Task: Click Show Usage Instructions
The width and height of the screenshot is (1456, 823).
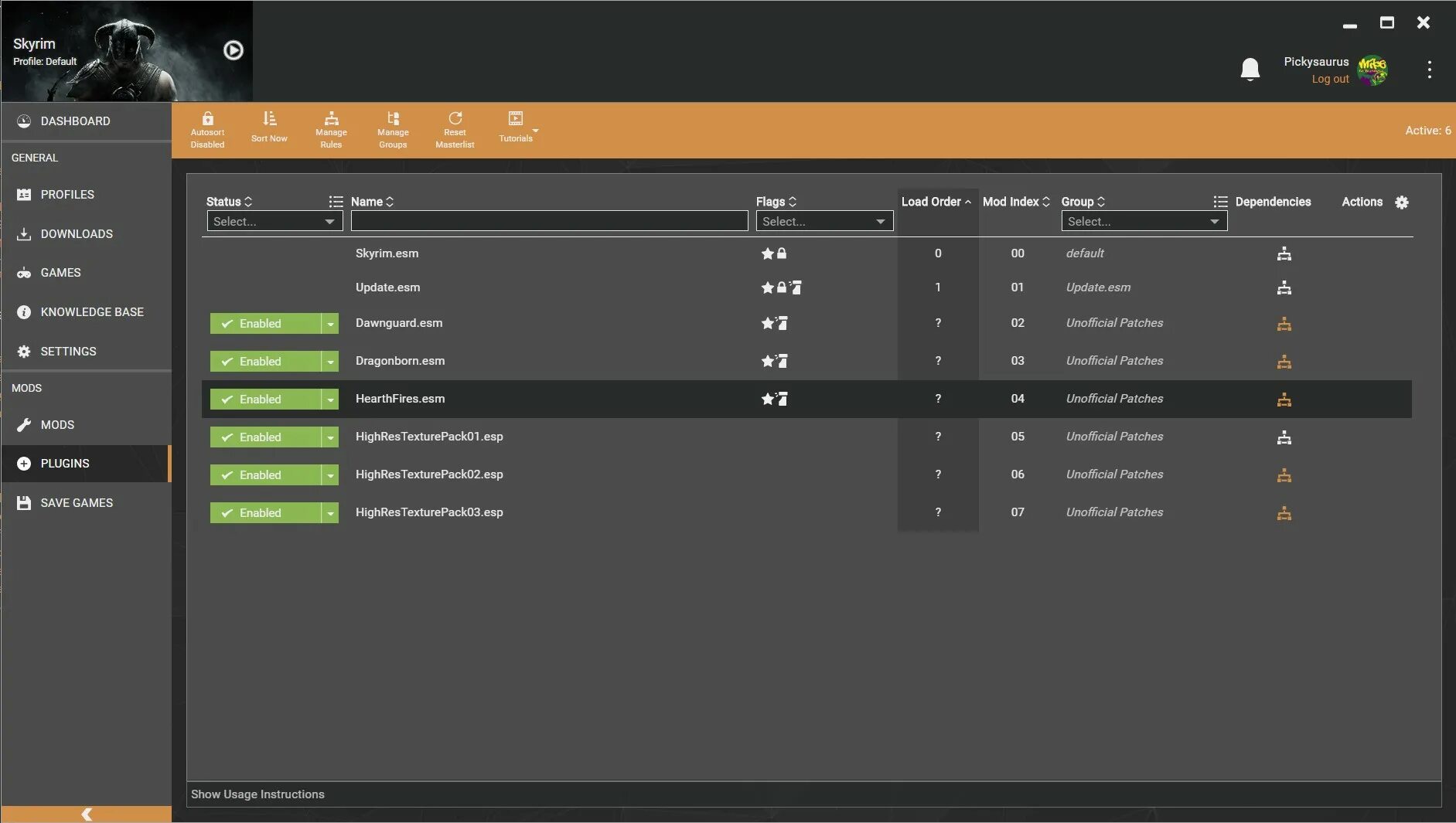Action: [x=257, y=794]
